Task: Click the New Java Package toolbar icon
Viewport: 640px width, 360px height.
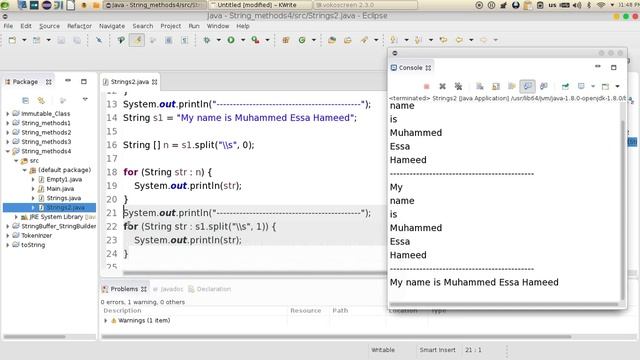Action: (x=286, y=40)
